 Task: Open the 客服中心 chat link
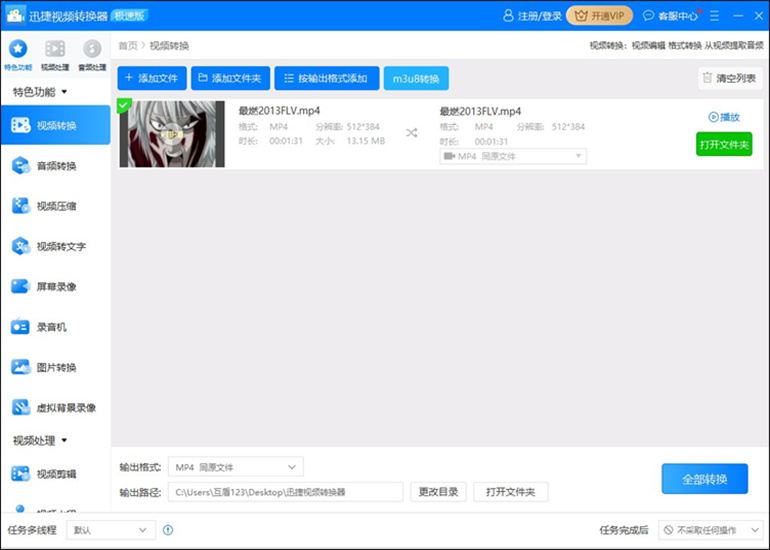click(x=670, y=16)
